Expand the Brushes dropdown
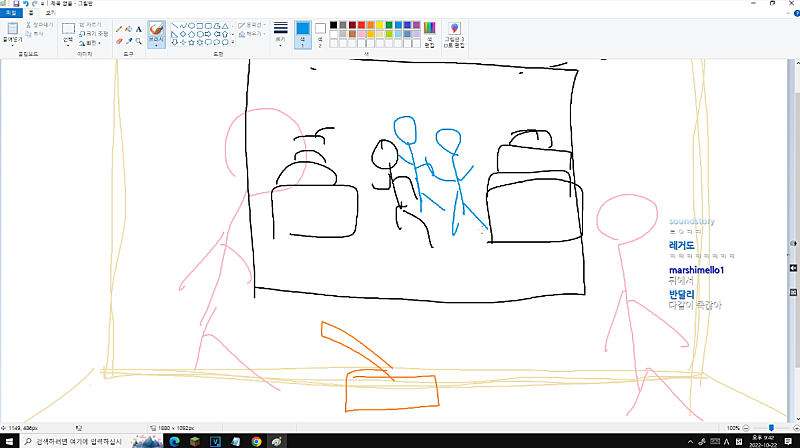Viewport: 800px width, 448px height. click(x=156, y=45)
